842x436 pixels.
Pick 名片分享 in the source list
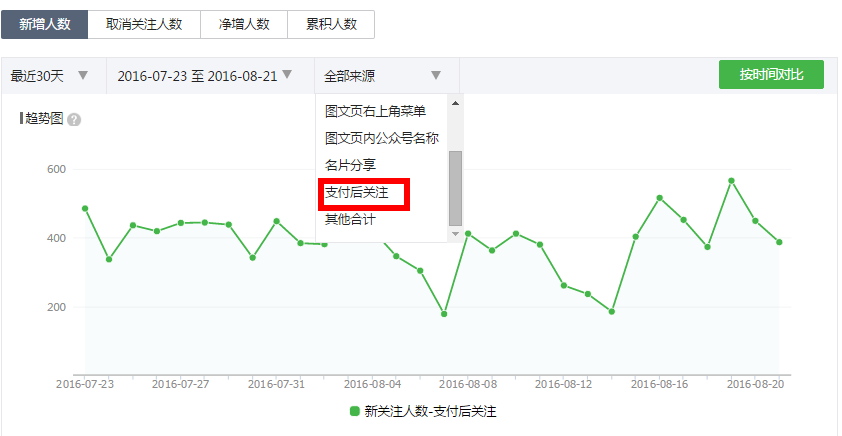pos(350,165)
